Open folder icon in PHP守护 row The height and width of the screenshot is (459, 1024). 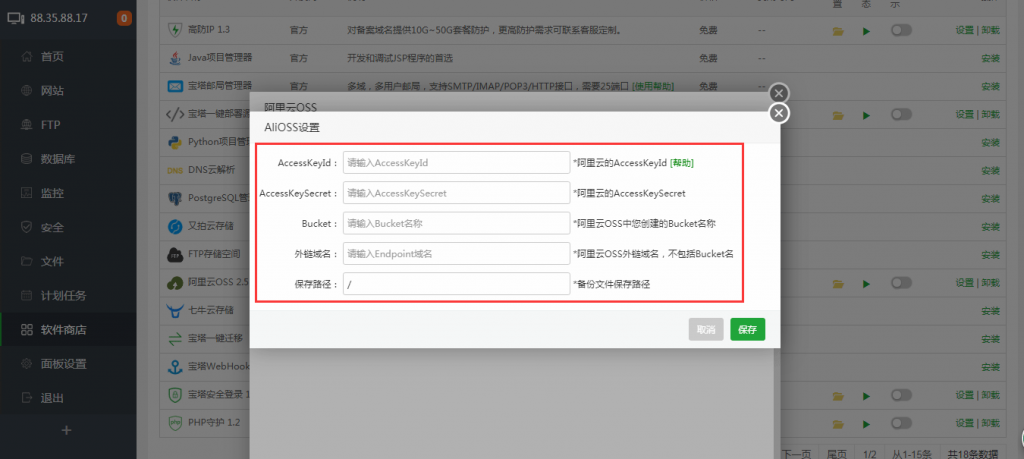[x=839, y=424]
